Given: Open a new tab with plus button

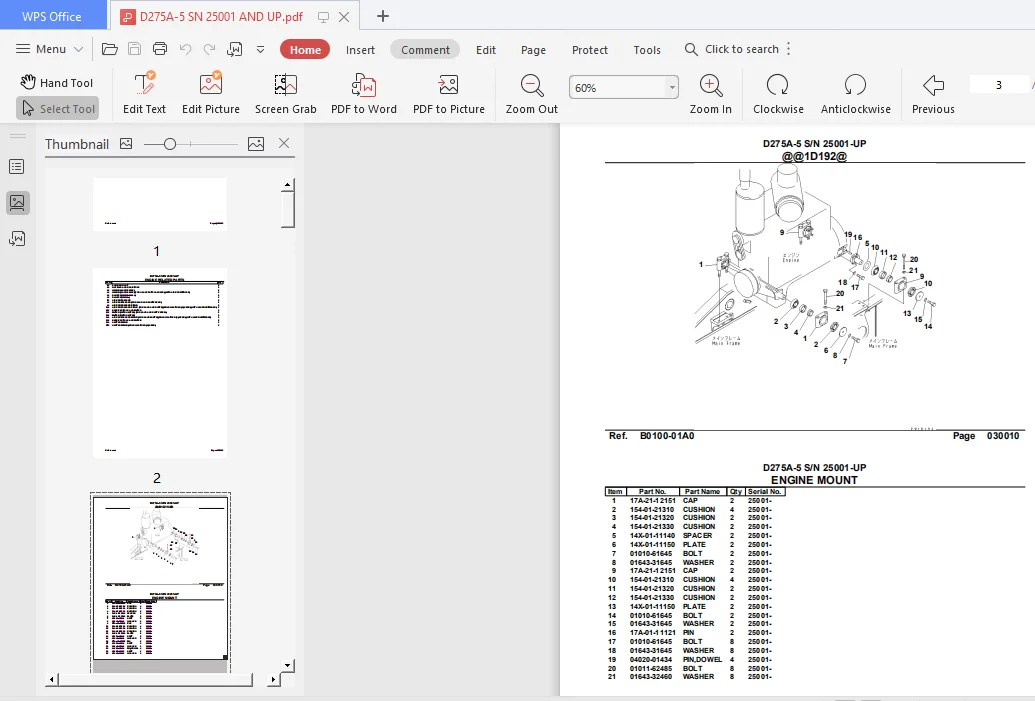Looking at the screenshot, I should point(383,17).
